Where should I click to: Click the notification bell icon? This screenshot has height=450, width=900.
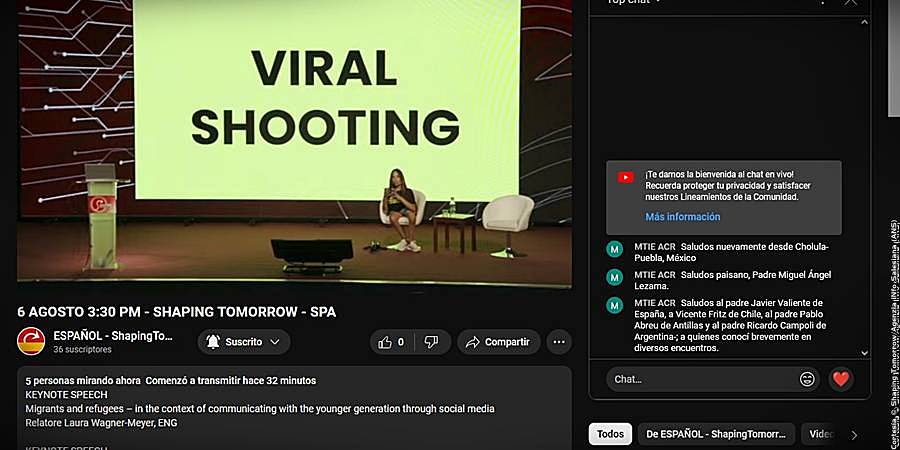pos(213,342)
